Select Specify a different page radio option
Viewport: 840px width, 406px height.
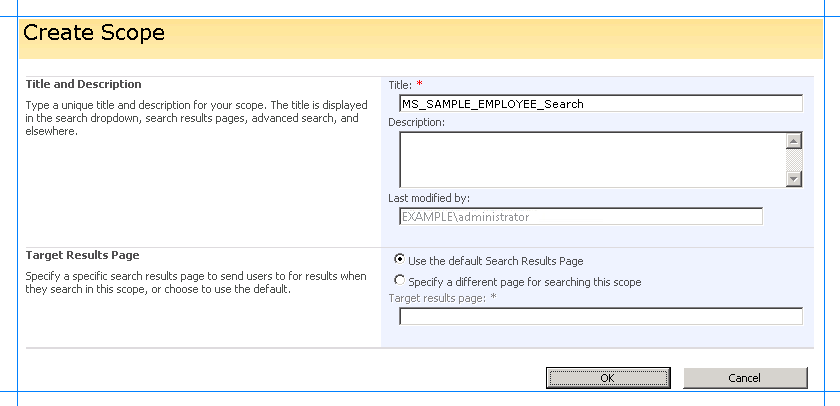pos(399,280)
